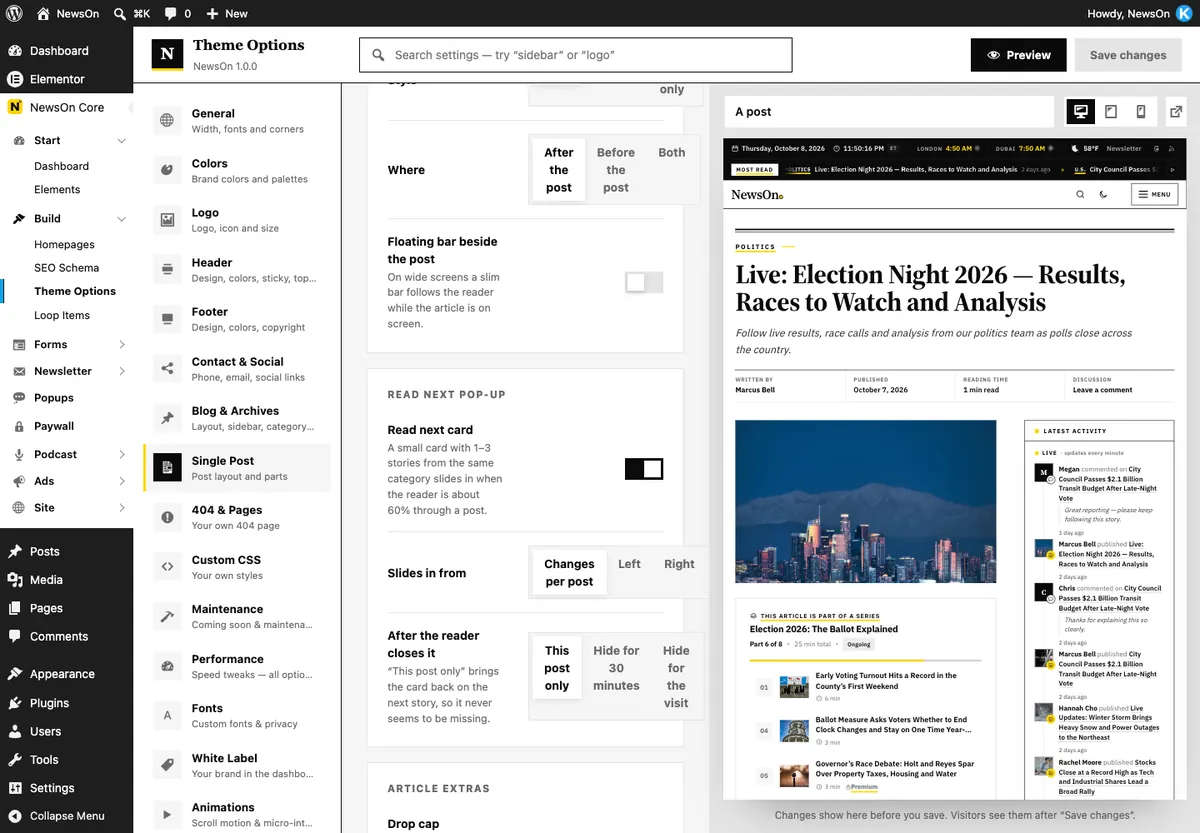The image size is (1200, 833).
Task: Click 'Leave a comment' link in preview
Action: pyautogui.click(x=1102, y=390)
